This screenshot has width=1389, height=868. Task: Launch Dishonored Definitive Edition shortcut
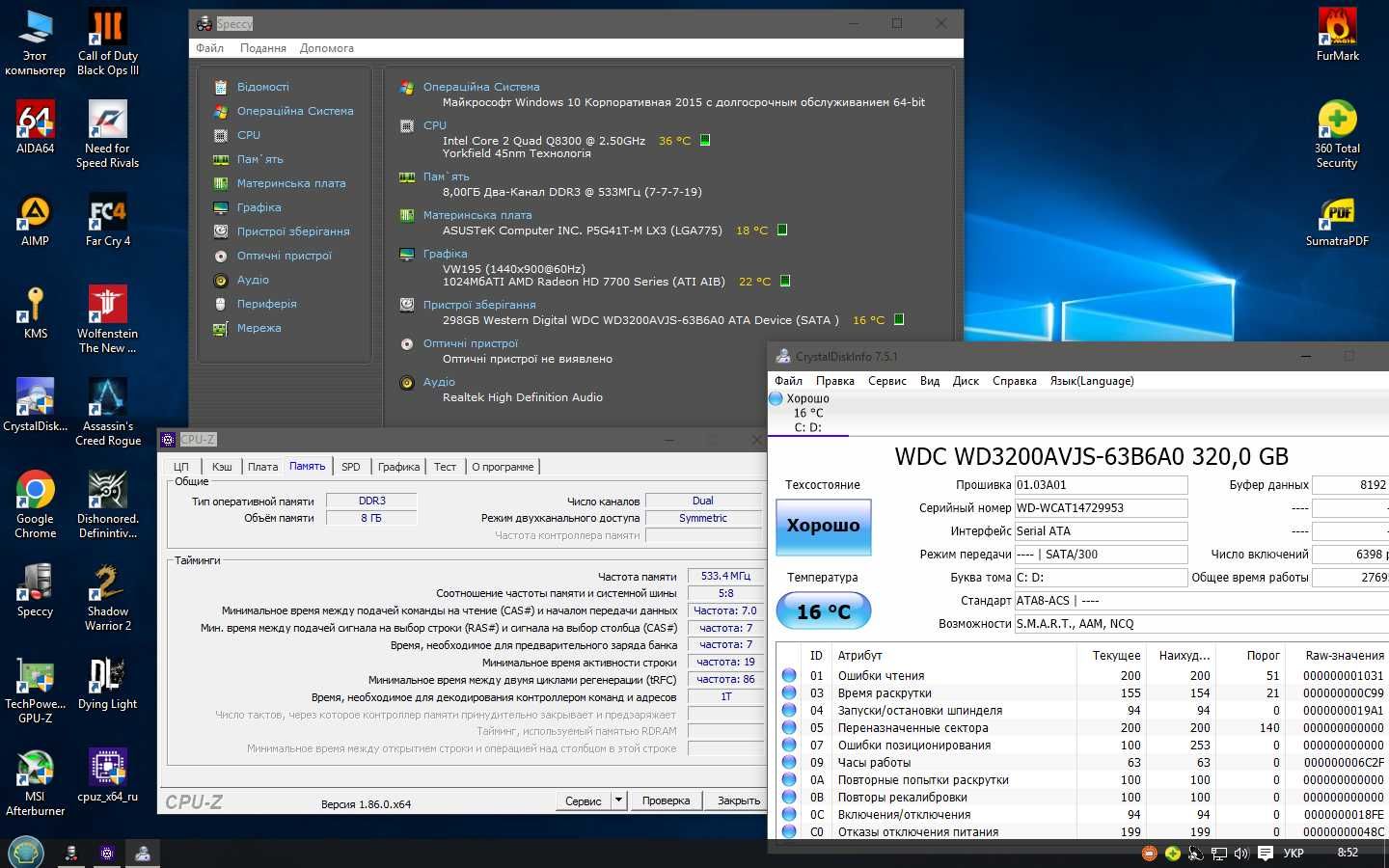tap(107, 504)
